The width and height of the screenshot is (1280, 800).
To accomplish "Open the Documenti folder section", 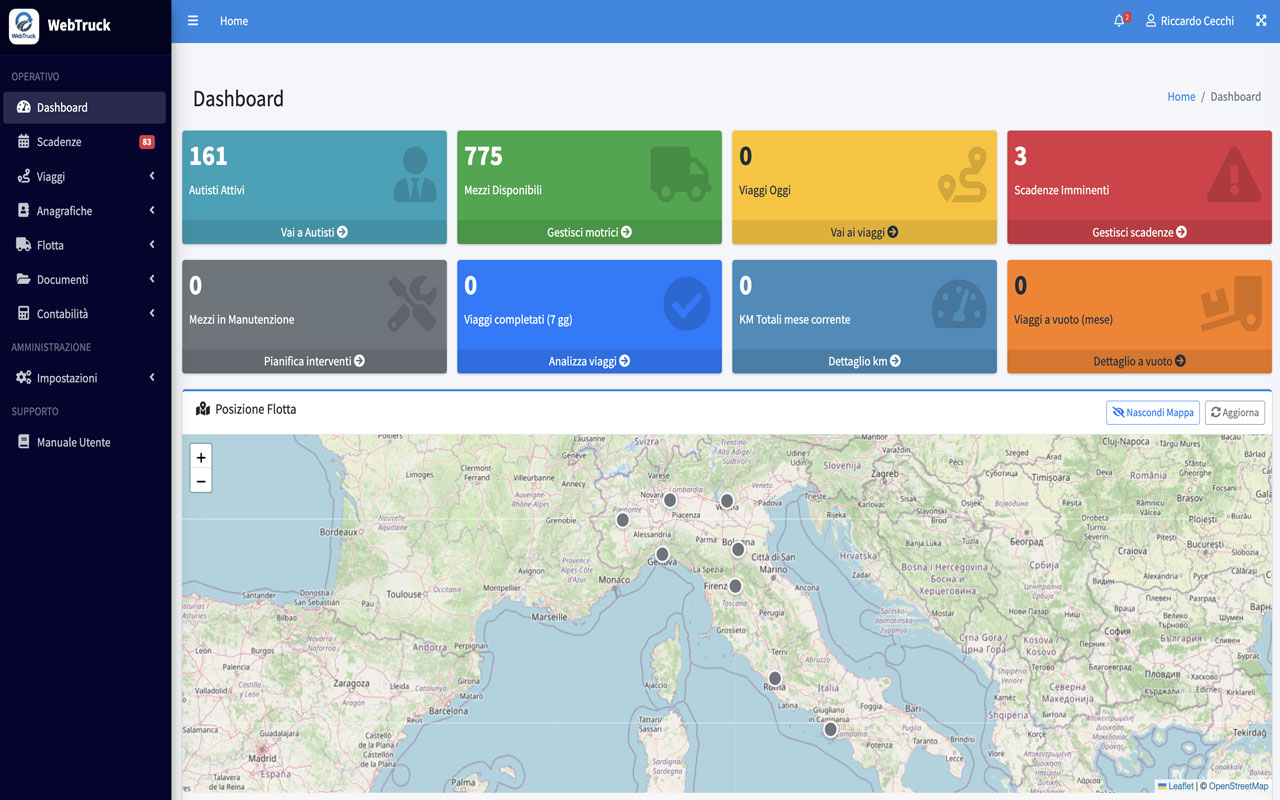I will pyautogui.click(x=62, y=278).
